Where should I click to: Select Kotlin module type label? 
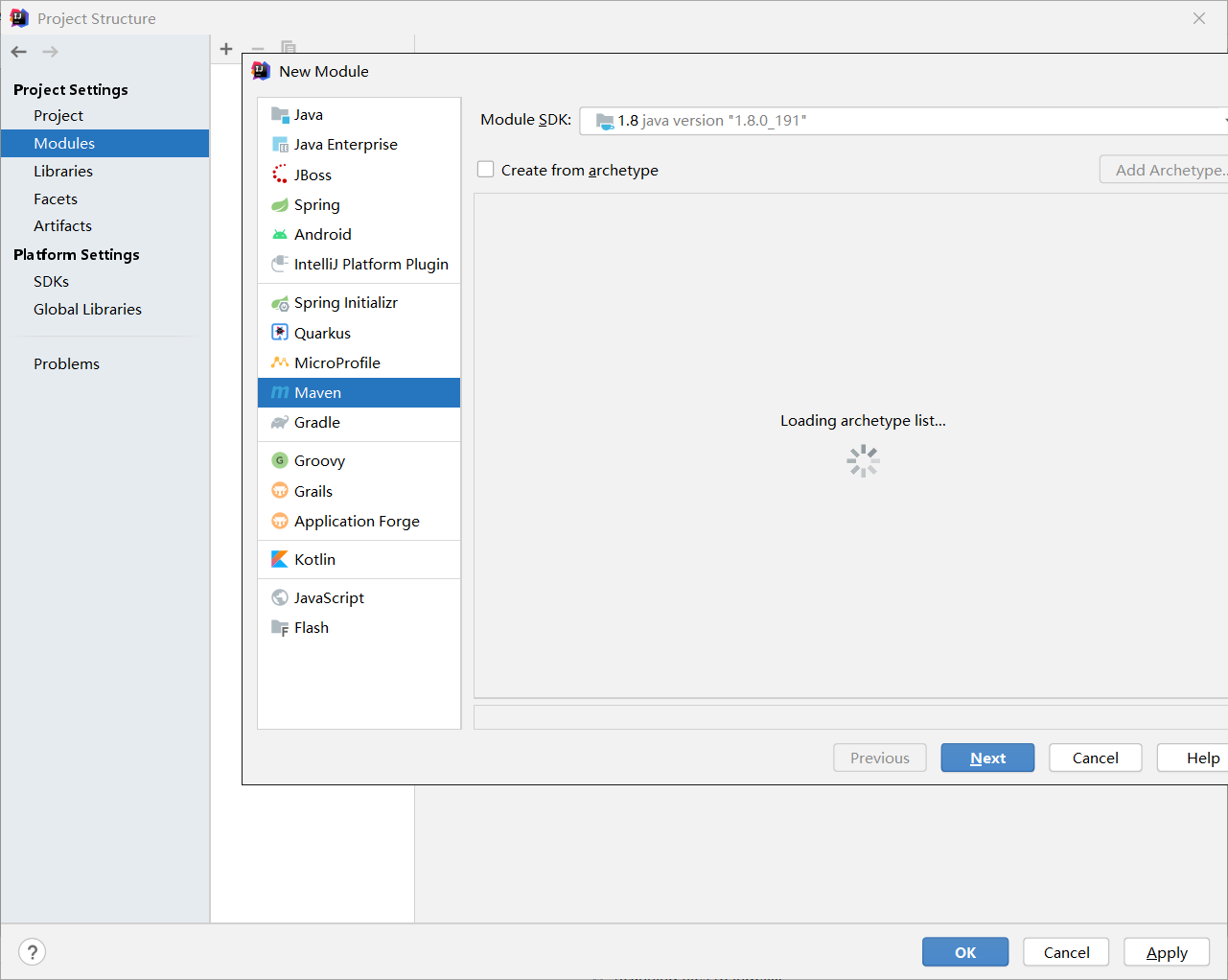[315, 559]
